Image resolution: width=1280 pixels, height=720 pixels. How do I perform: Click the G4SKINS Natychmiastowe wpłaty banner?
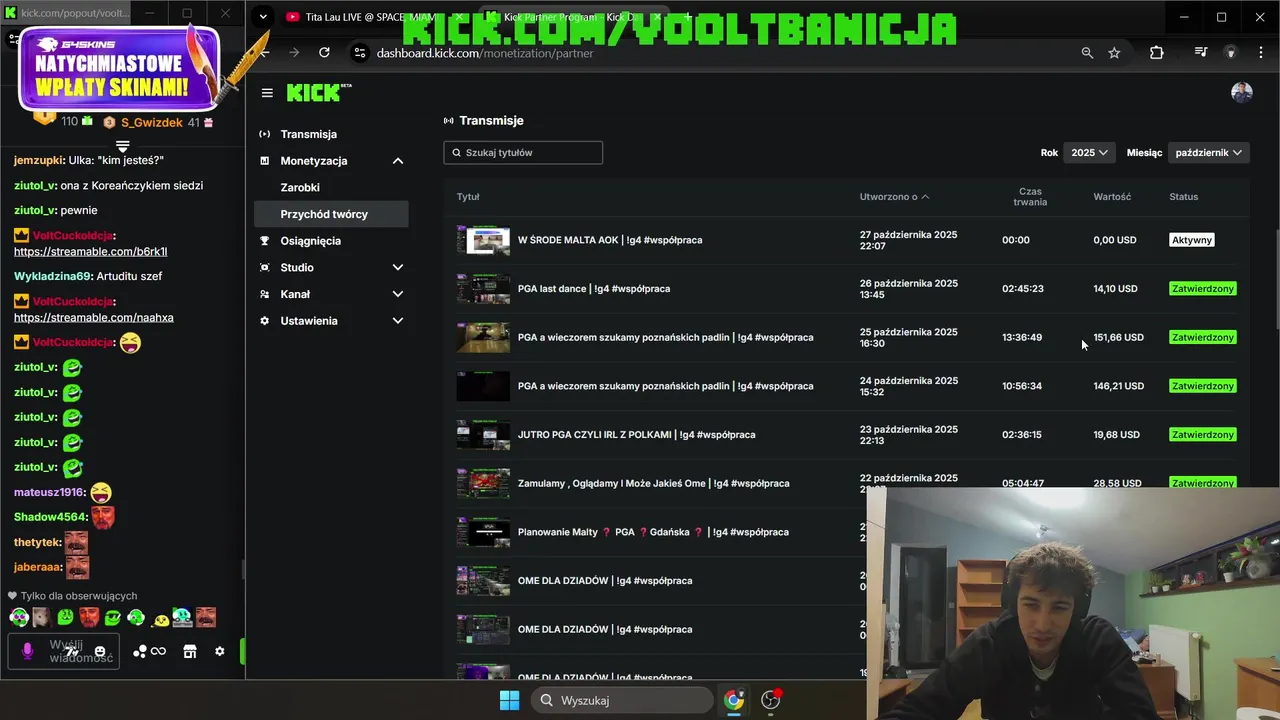(x=118, y=68)
